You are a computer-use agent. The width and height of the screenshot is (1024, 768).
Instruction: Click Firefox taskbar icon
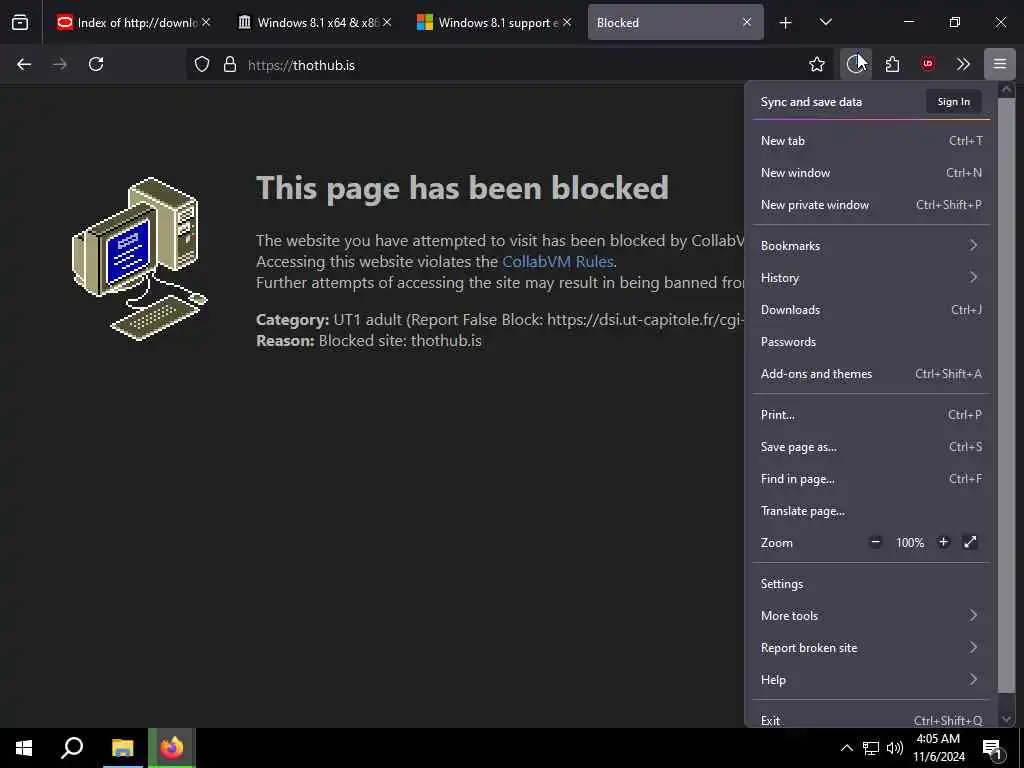pyautogui.click(x=172, y=748)
